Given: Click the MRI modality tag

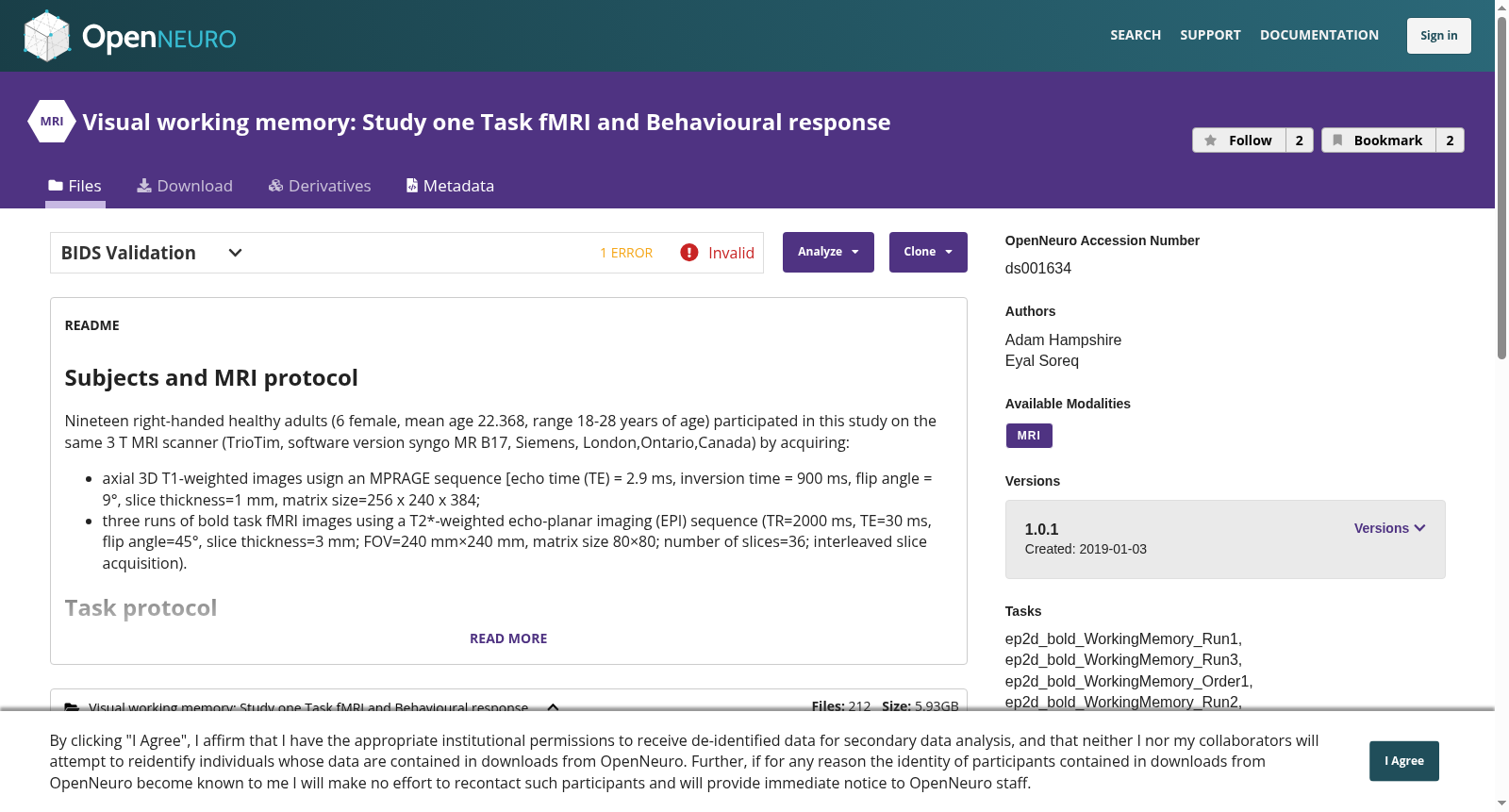Looking at the screenshot, I should 1029,436.
